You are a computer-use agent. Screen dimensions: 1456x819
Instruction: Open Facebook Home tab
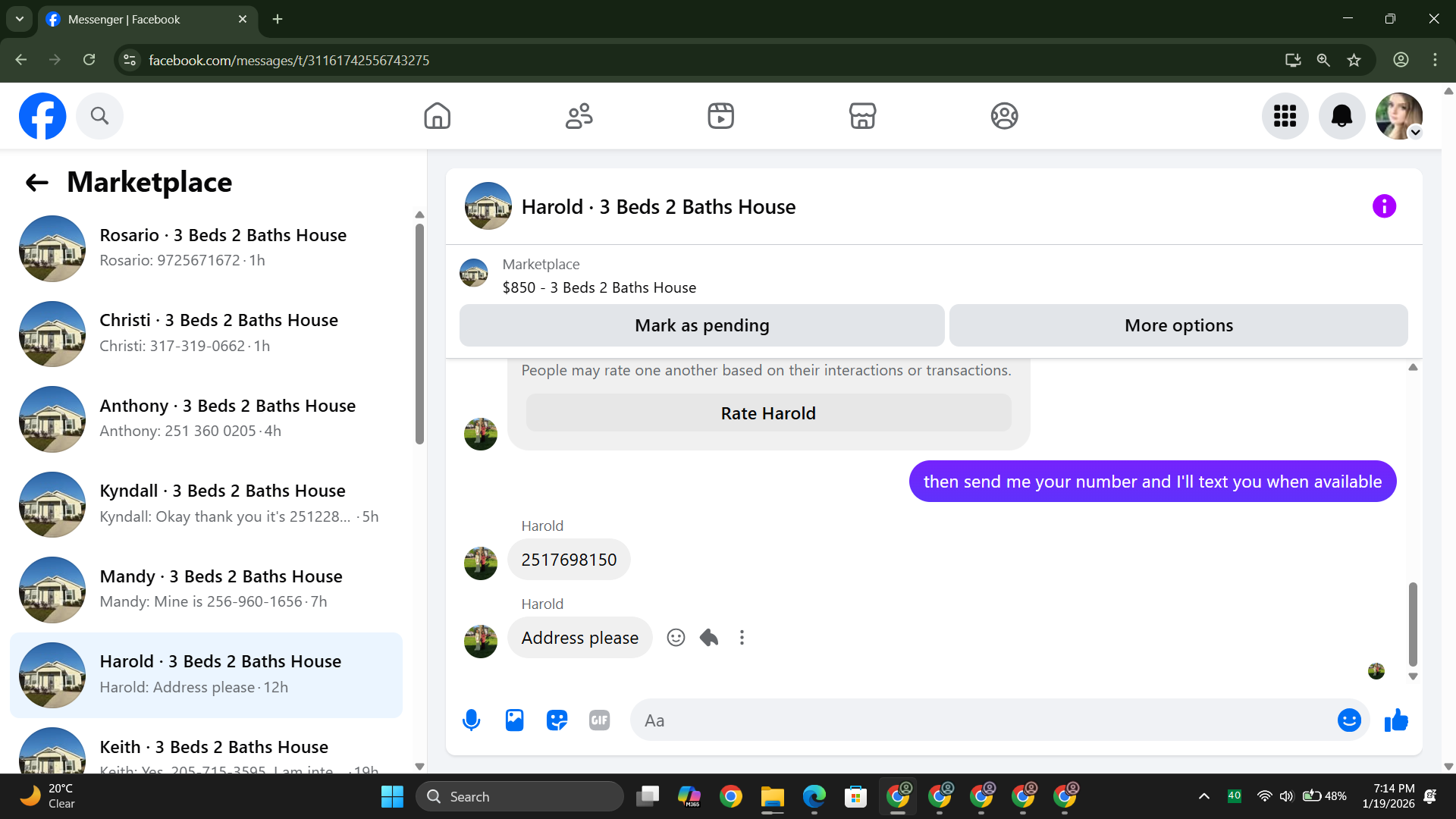tap(437, 116)
